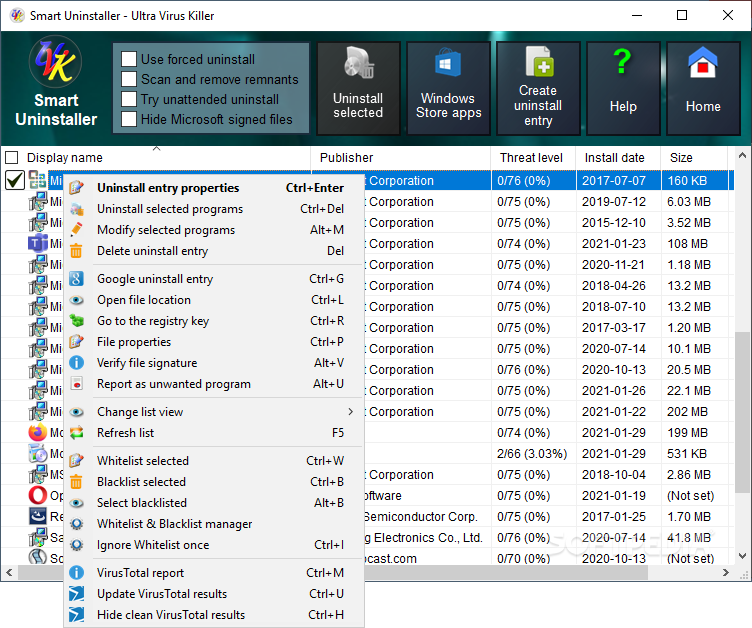The width and height of the screenshot is (752, 628).
Task: Select Open file location menu entry
Action: tap(214, 300)
